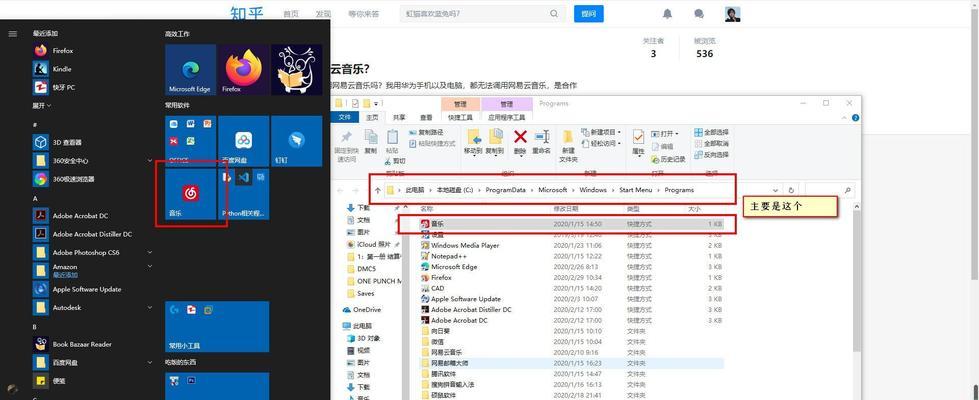Click ProgramData in the address breadcrumb
This screenshot has width=979, height=400.
[x=505, y=190]
